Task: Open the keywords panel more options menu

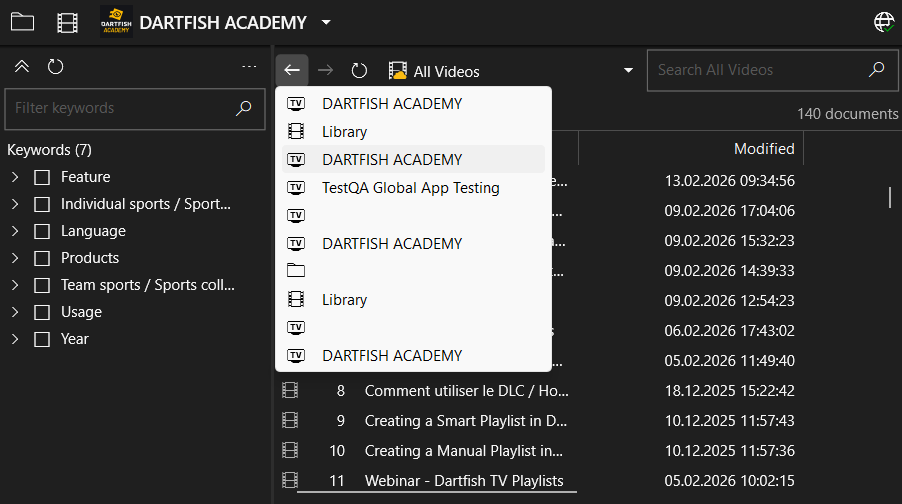Action: tap(249, 67)
